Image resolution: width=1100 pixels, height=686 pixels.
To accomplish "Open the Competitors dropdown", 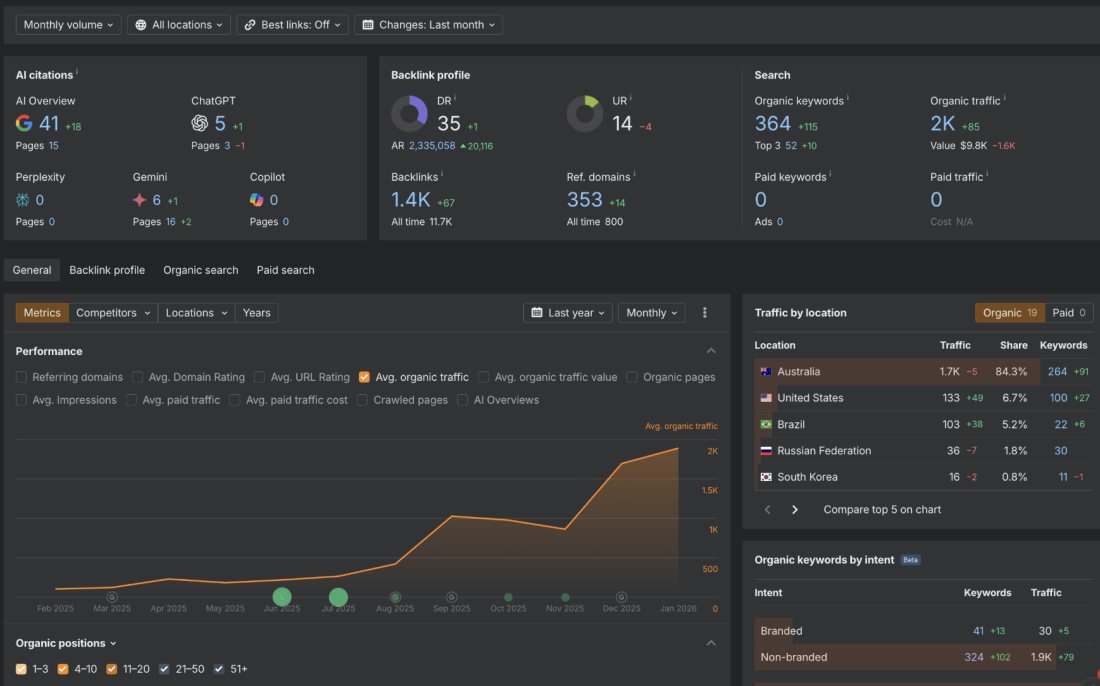I will [112, 312].
